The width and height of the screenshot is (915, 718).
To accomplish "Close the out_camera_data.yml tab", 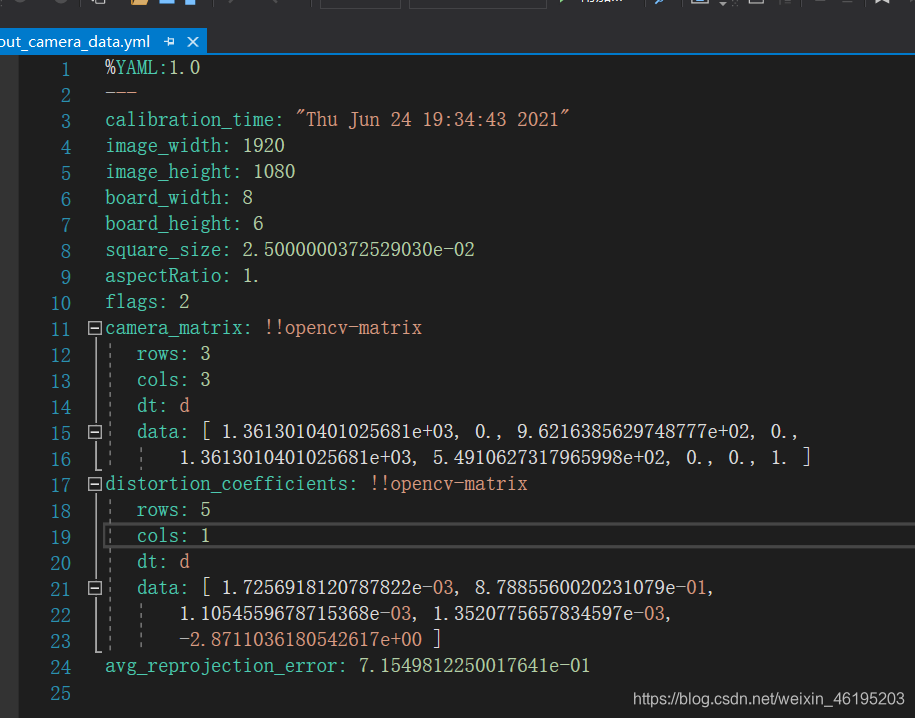I will pyautogui.click(x=191, y=42).
